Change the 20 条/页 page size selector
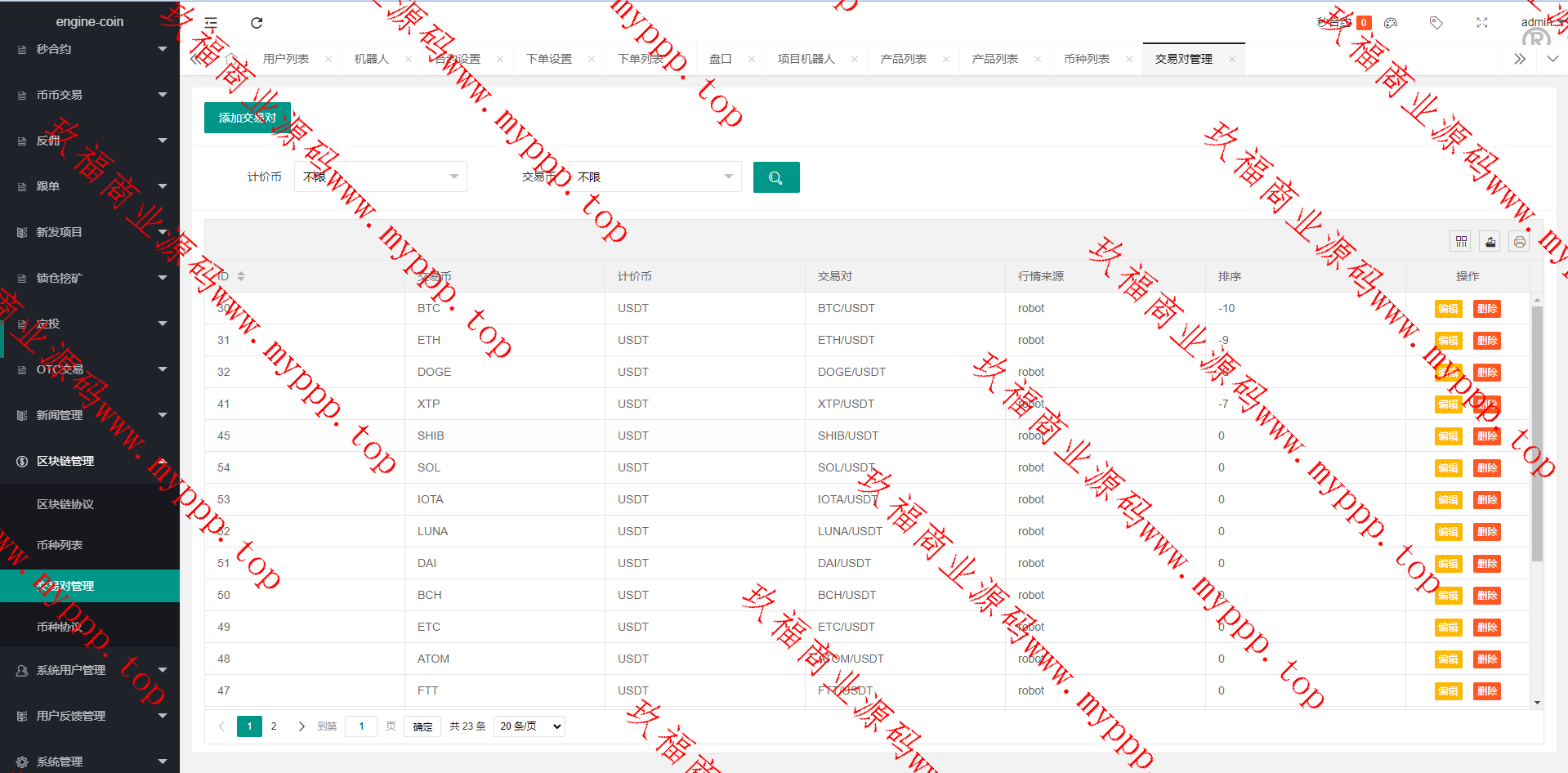Screen dimensions: 1568x773 tap(529, 726)
